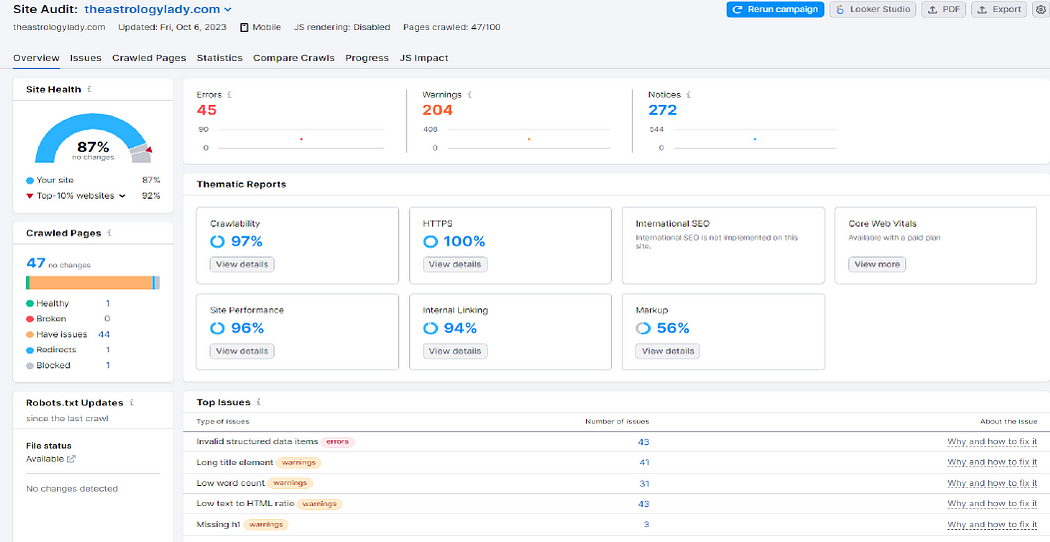
Task: Open Missing h1 issue
Action: (218, 524)
